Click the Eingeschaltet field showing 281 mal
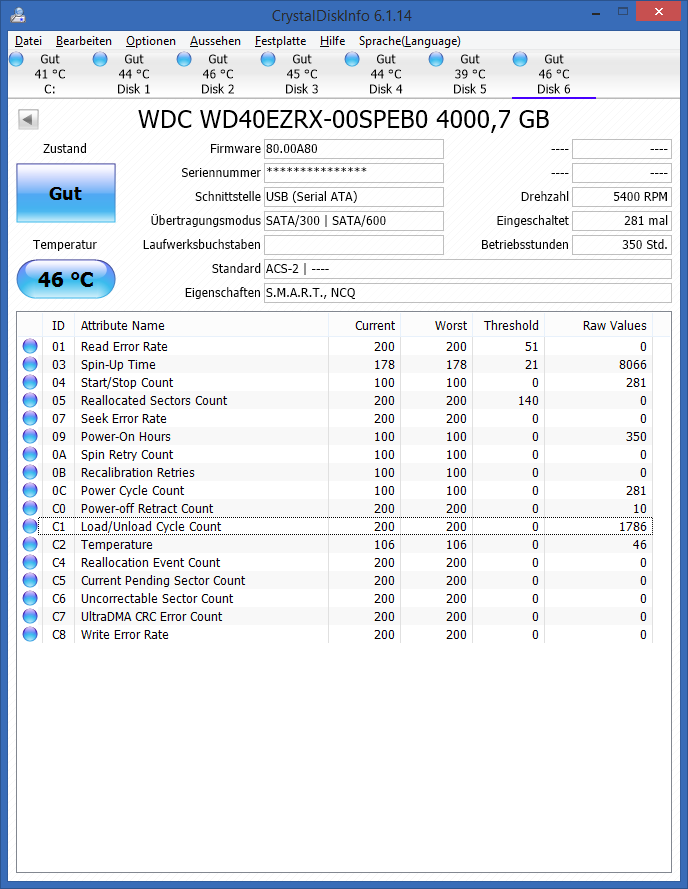Viewport: 688px width, 889px height. (622, 221)
